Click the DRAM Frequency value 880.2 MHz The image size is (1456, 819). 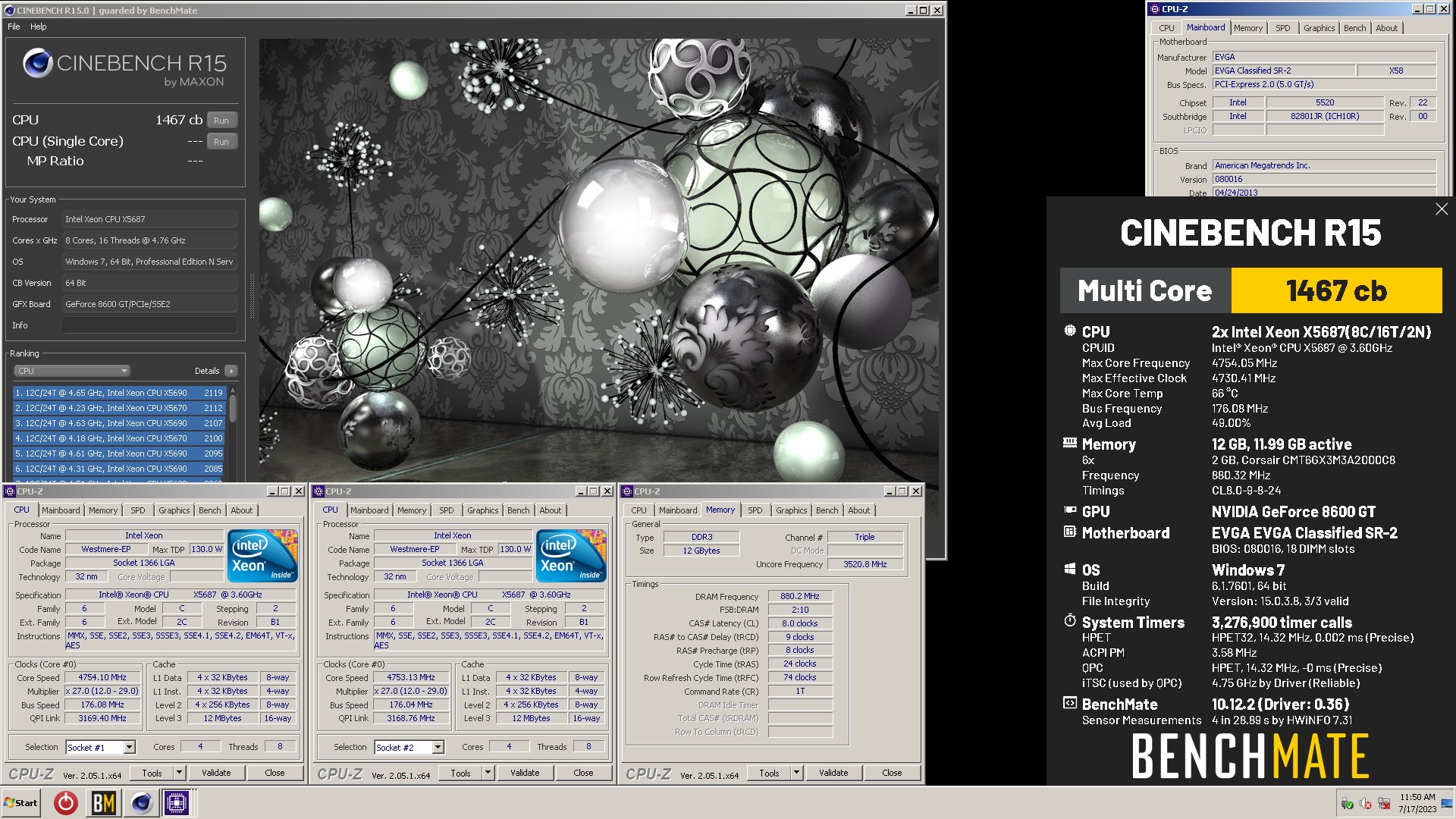tap(800, 596)
